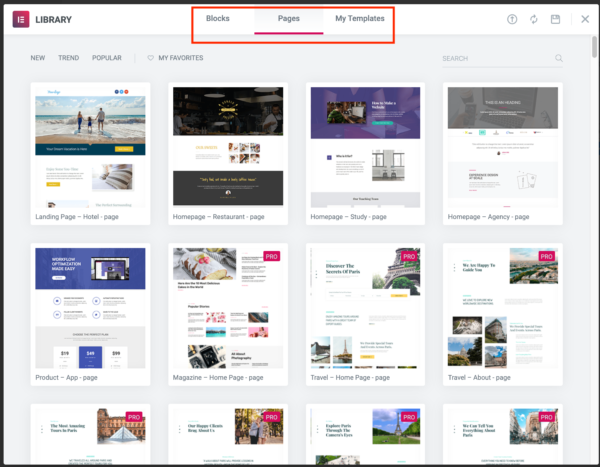600x467 pixels.
Task: Click the "Magazine – Home Page - page" title
Action: pyautogui.click(x=218, y=377)
